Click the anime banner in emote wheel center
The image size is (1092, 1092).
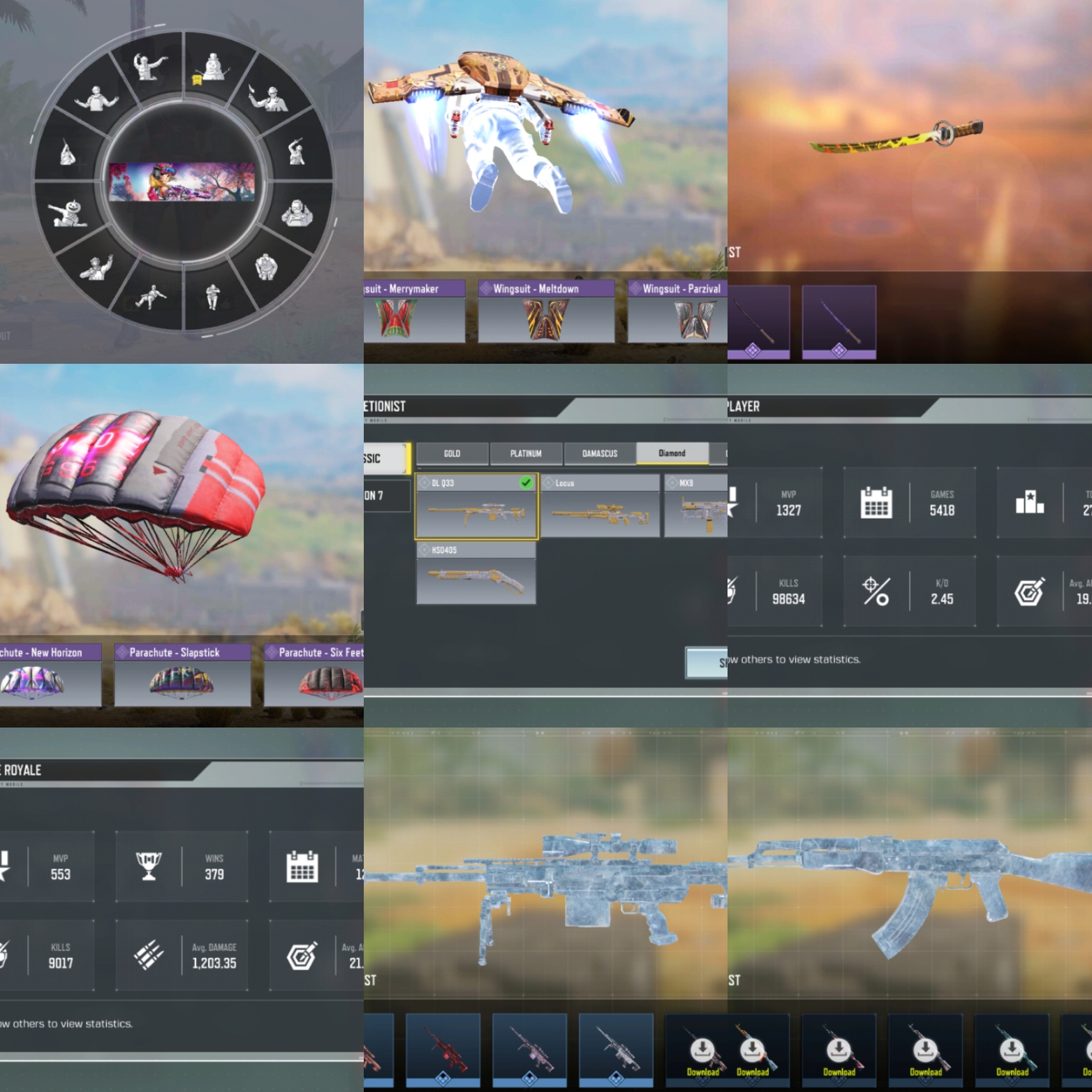(x=182, y=182)
